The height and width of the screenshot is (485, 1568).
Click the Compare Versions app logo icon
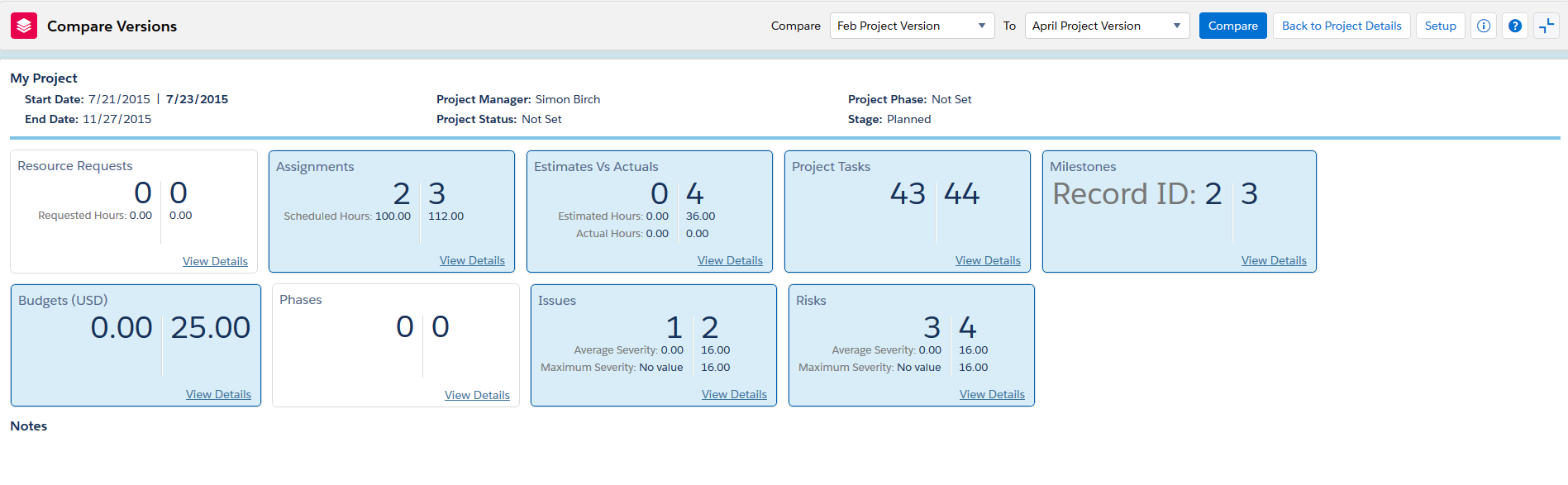click(x=24, y=26)
